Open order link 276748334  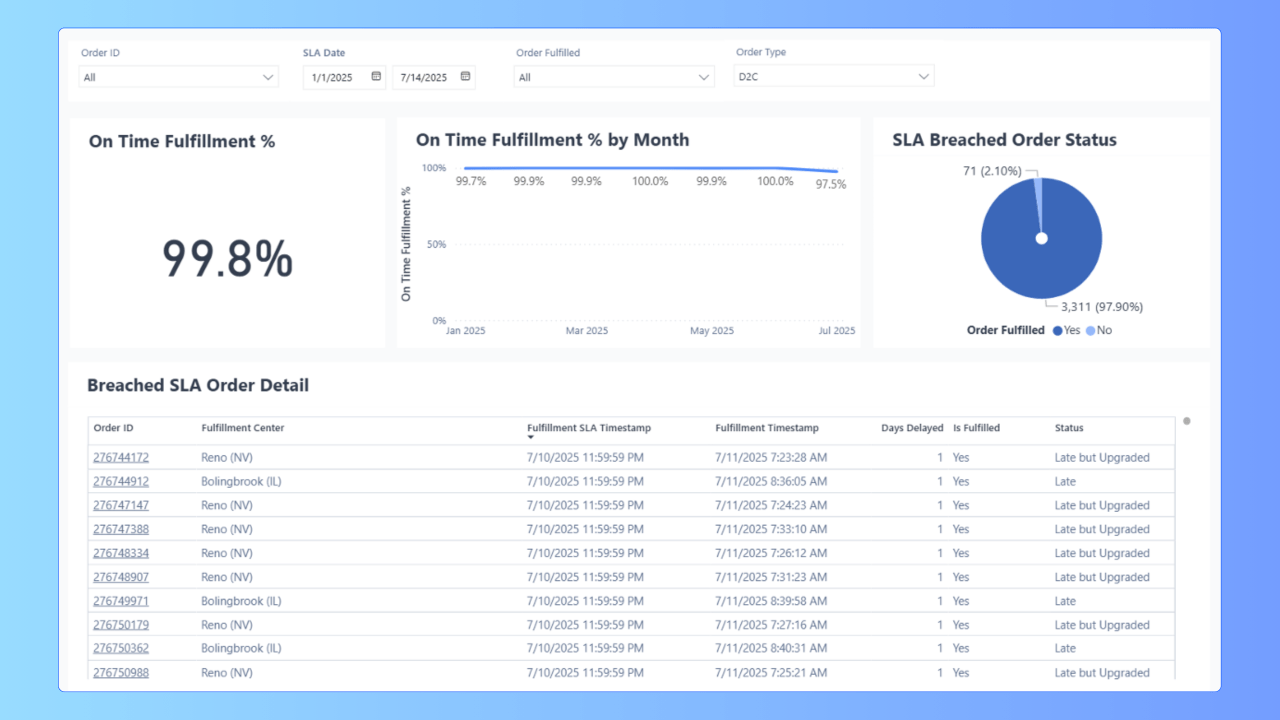(121, 553)
